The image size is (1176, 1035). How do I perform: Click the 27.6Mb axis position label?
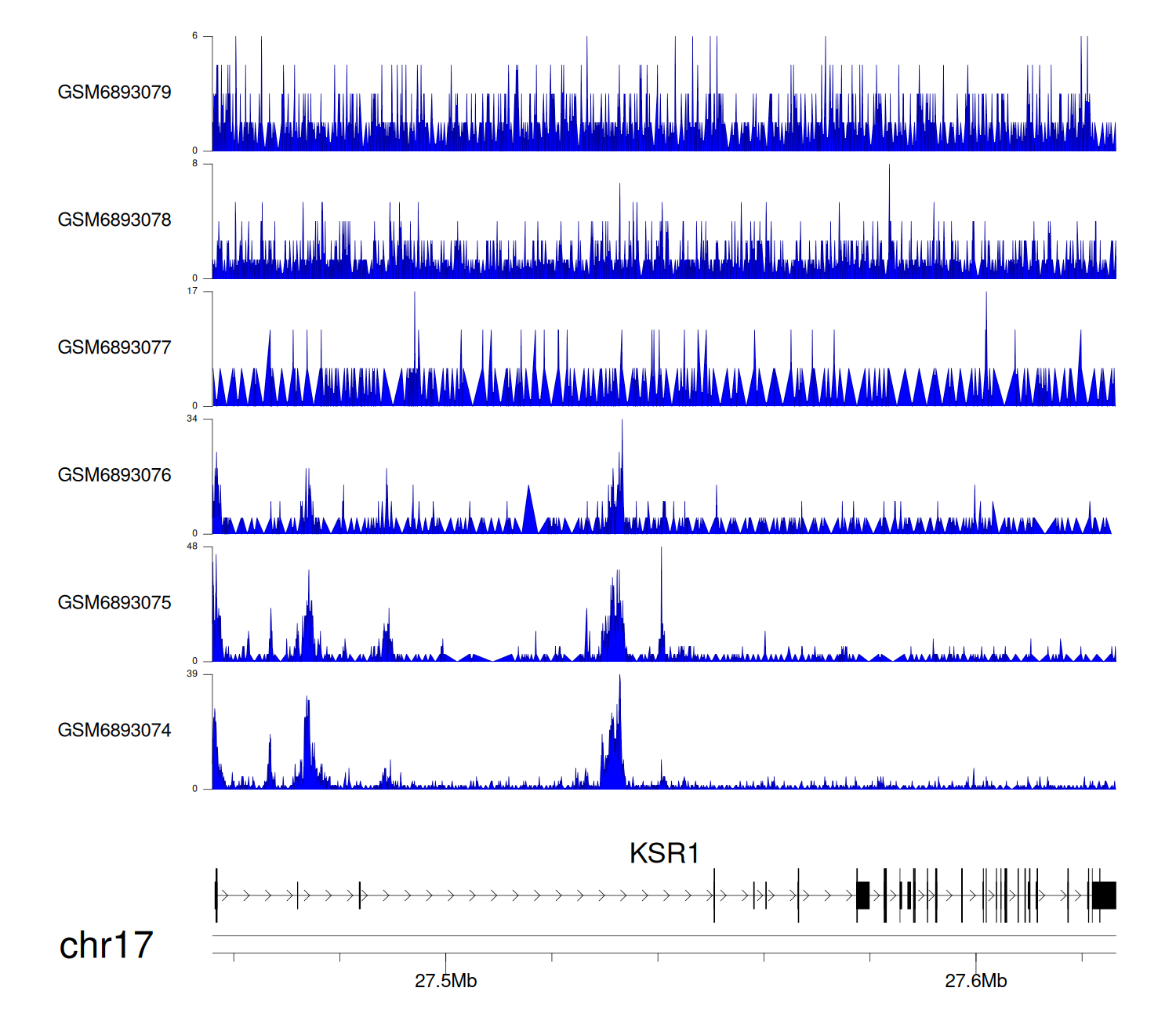pos(975,981)
